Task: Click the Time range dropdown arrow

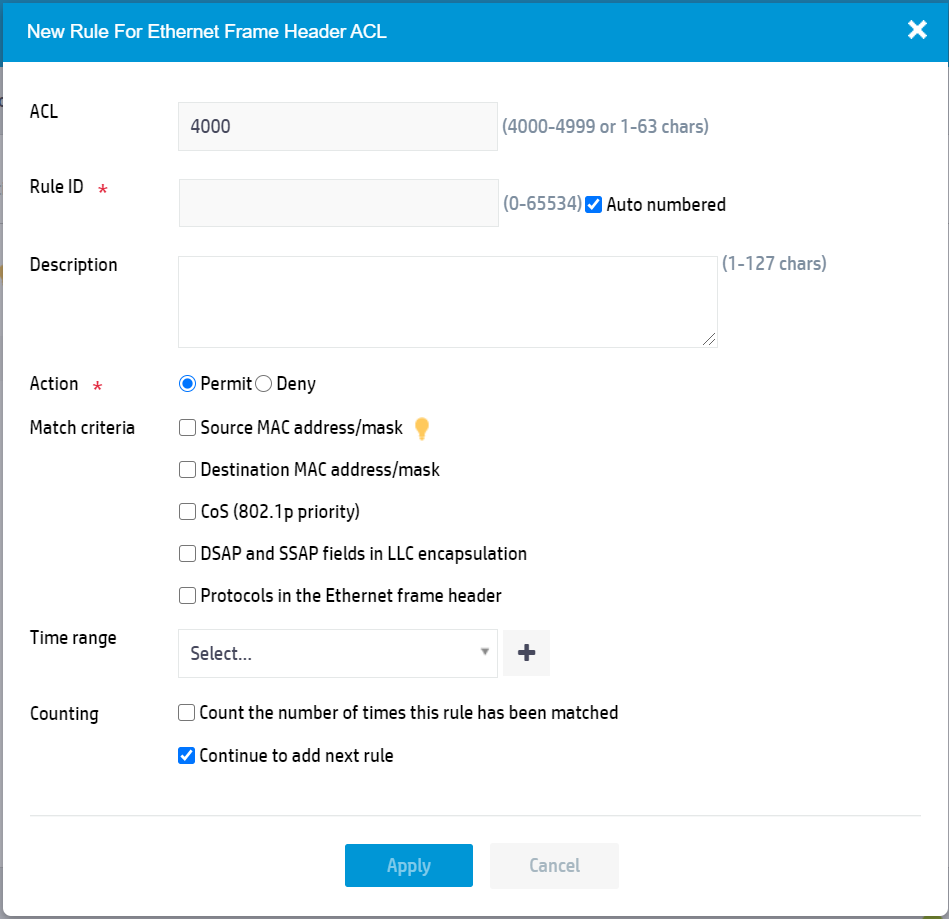Action: [x=484, y=652]
